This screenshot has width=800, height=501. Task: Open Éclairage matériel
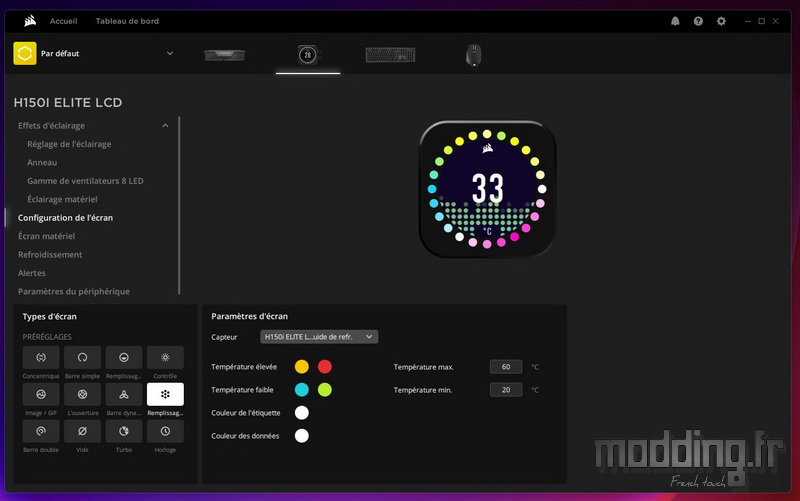coord(62,199)
